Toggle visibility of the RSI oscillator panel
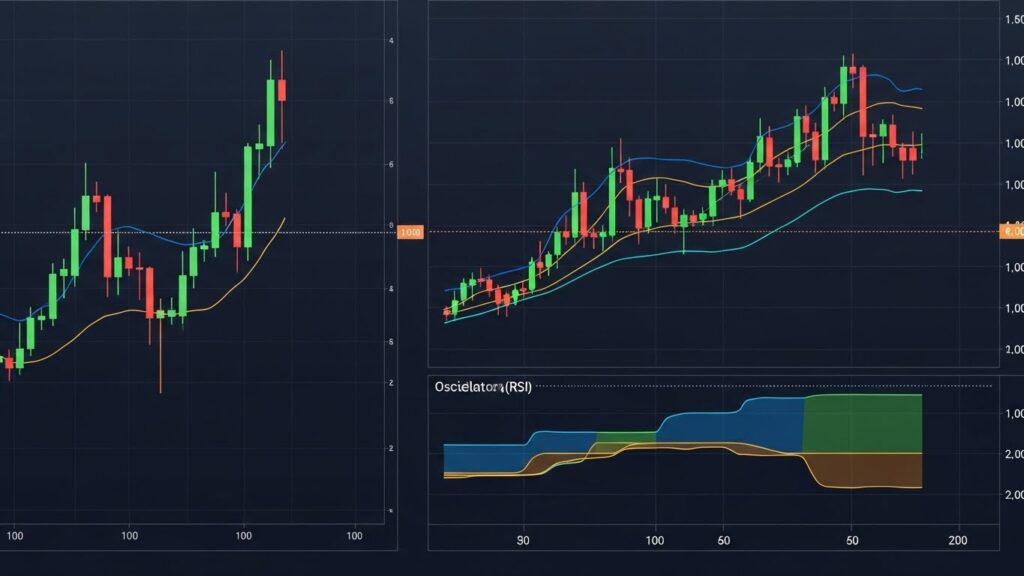 700,450
